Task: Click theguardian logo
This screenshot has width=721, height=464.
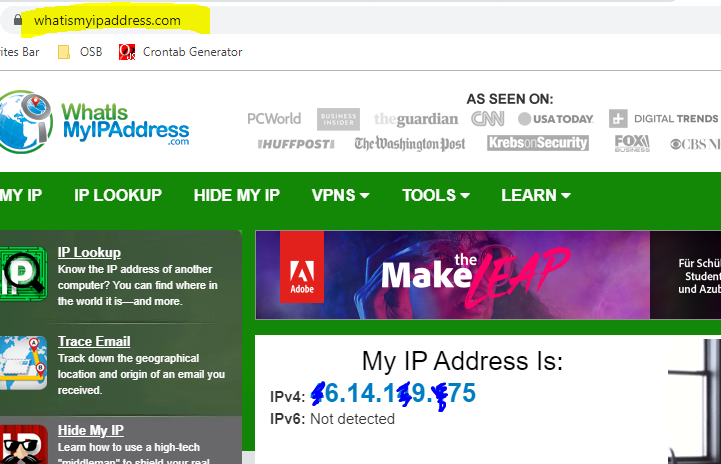Action: (x=416, y=119)
